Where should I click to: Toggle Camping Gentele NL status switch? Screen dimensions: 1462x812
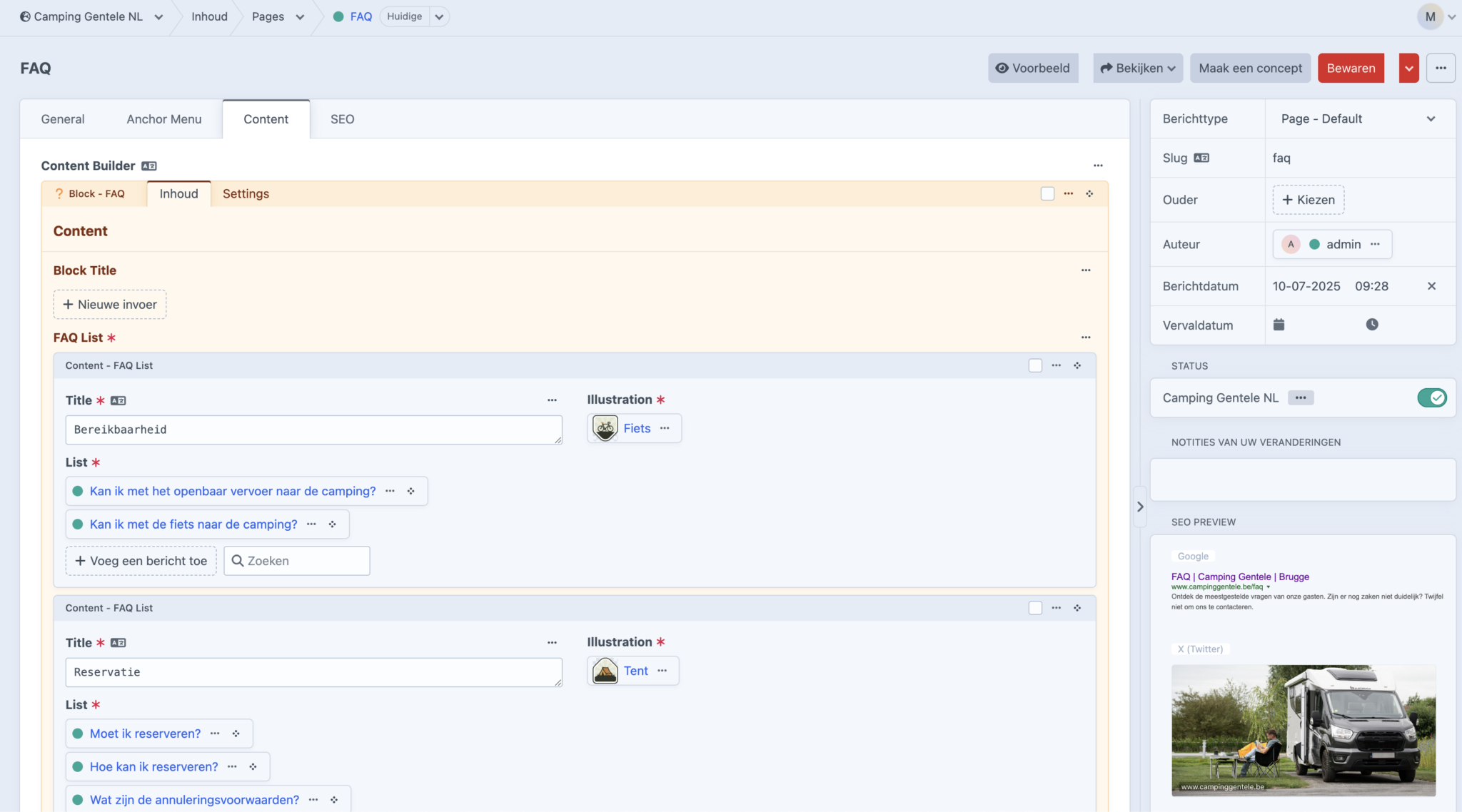1431,398
